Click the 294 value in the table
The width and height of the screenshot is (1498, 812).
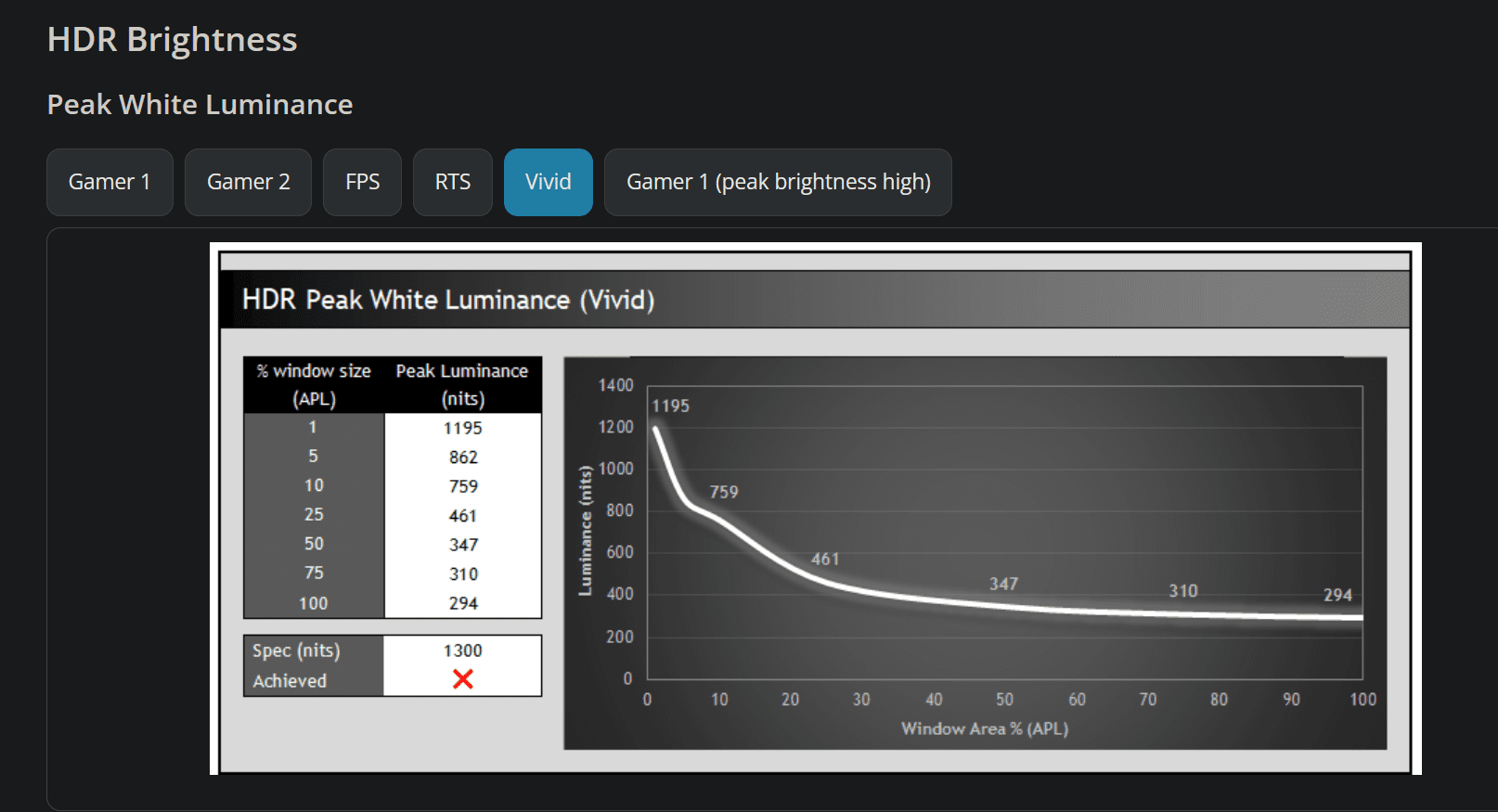(x=463, y=603)
